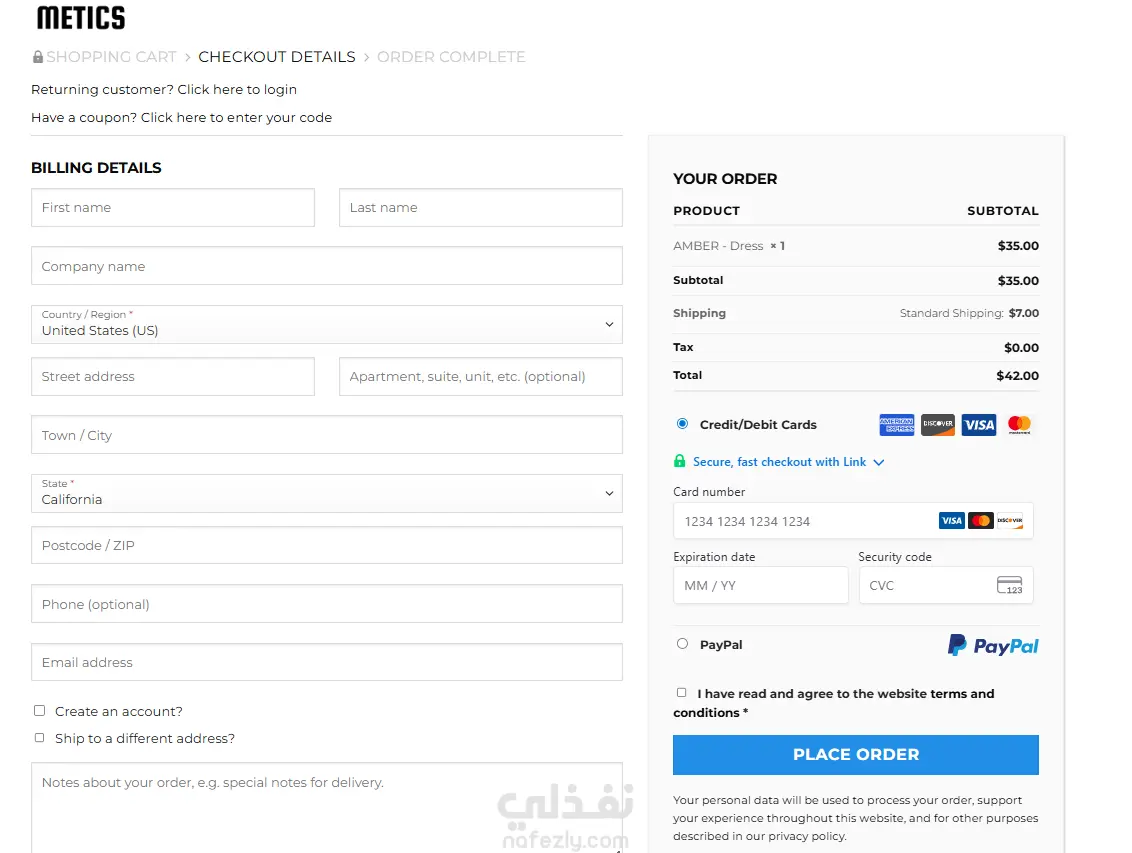Select the Credit/Debit Cards payment option
Screen dimensions: 1132x853
682,424
